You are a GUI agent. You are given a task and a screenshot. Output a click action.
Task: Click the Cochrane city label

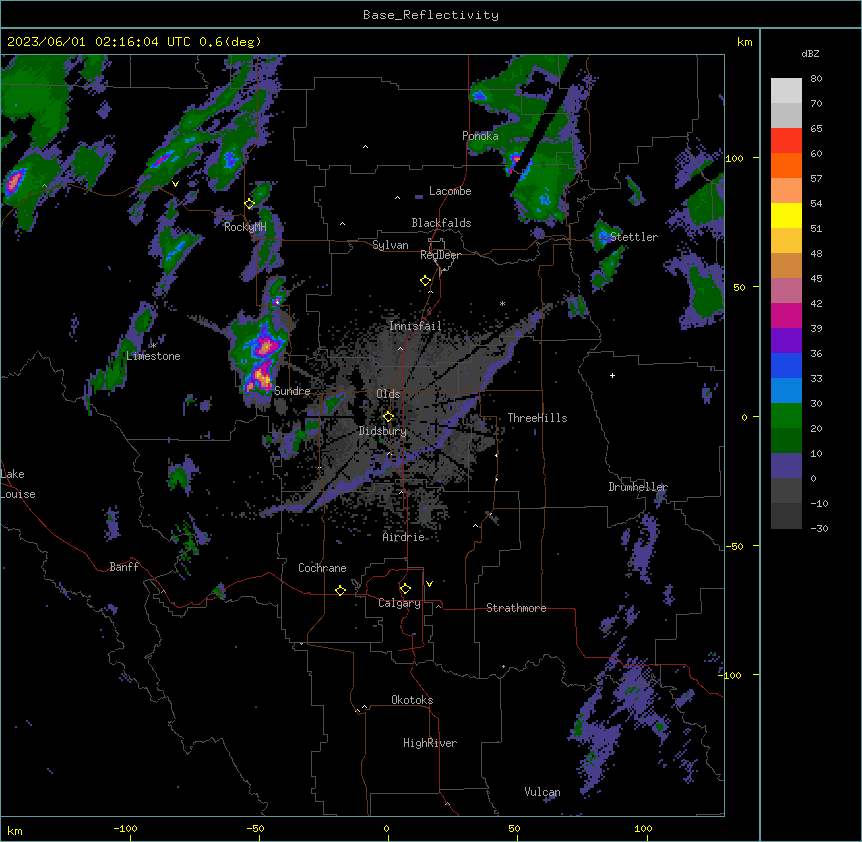click(x=322, y=568)
